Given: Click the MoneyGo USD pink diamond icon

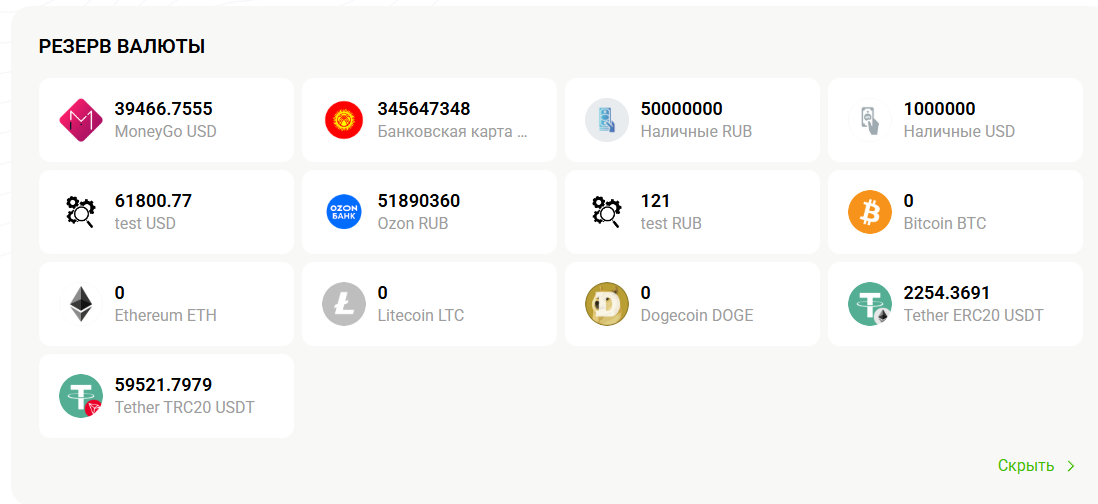Looking at the screenshot, I should coord(81,120).
